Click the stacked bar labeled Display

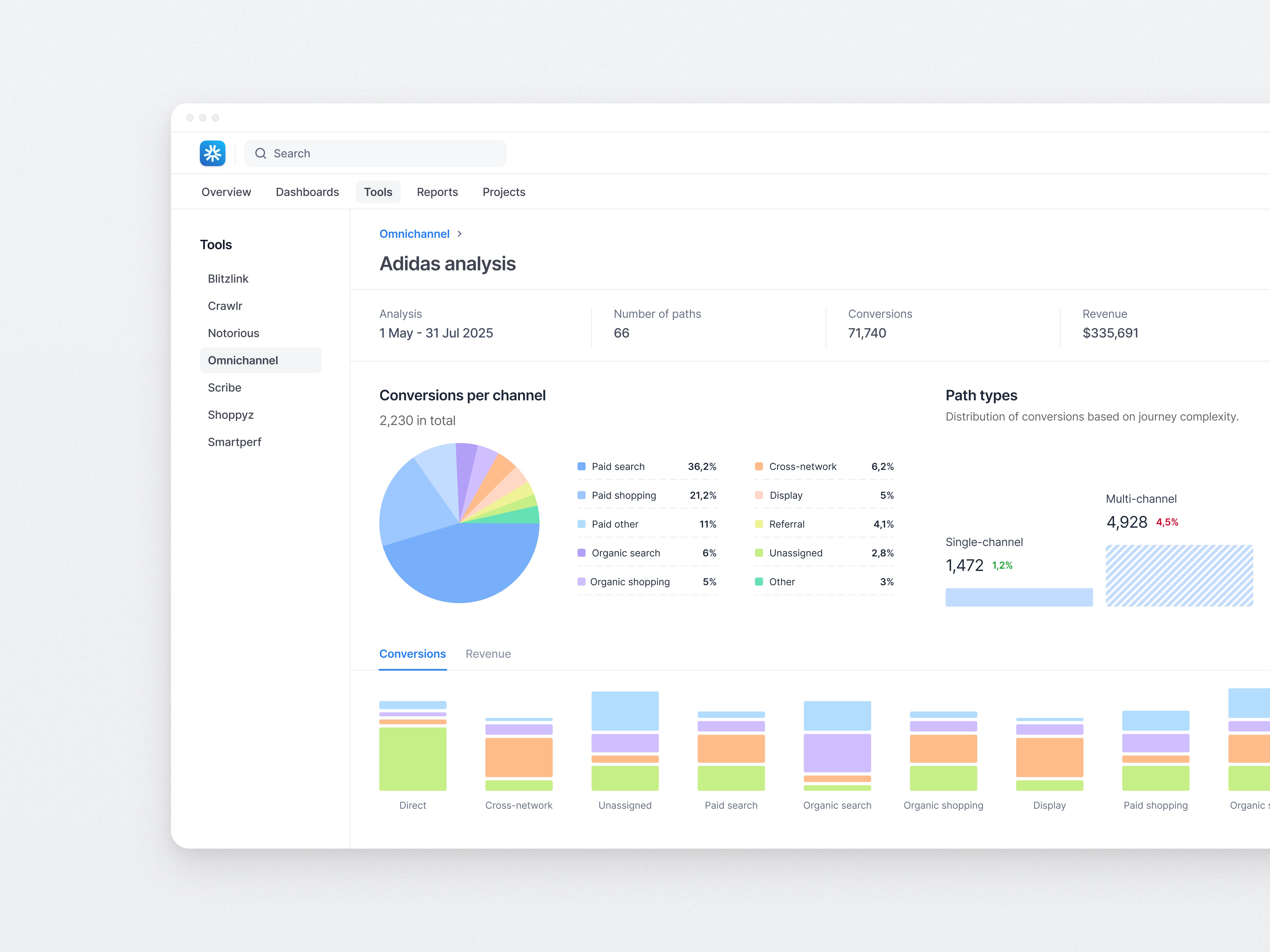tap(1050, 754)
